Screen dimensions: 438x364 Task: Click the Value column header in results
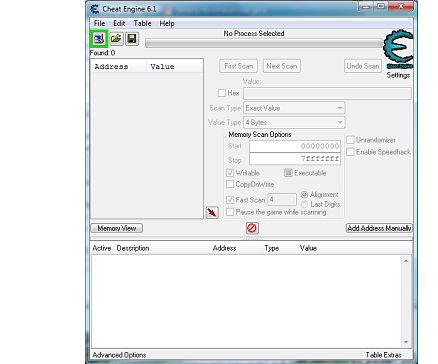pos(175,66)
